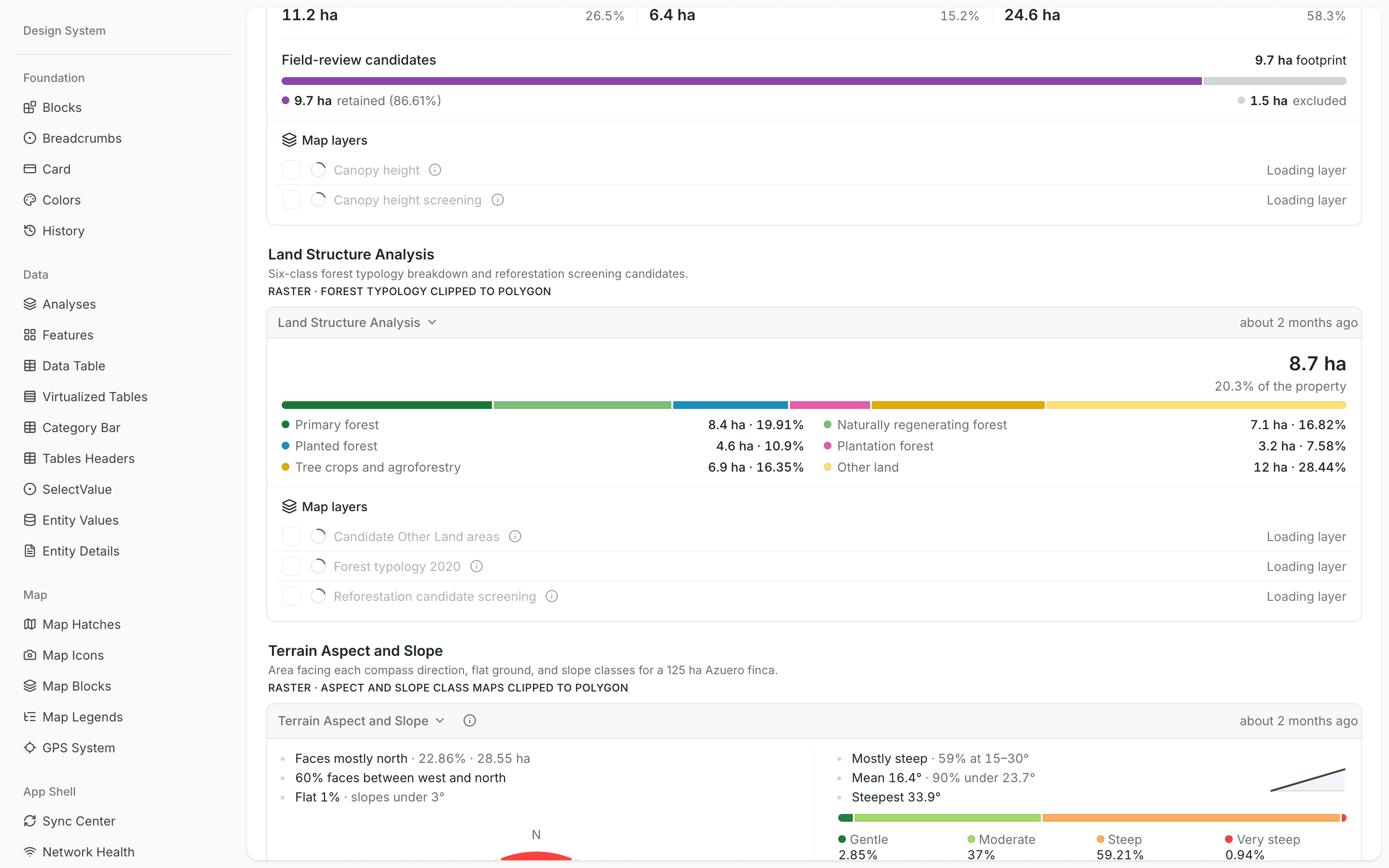Click info icon next to Forest typology 2020
1389x868 pixels.
[x=477, y=567]
